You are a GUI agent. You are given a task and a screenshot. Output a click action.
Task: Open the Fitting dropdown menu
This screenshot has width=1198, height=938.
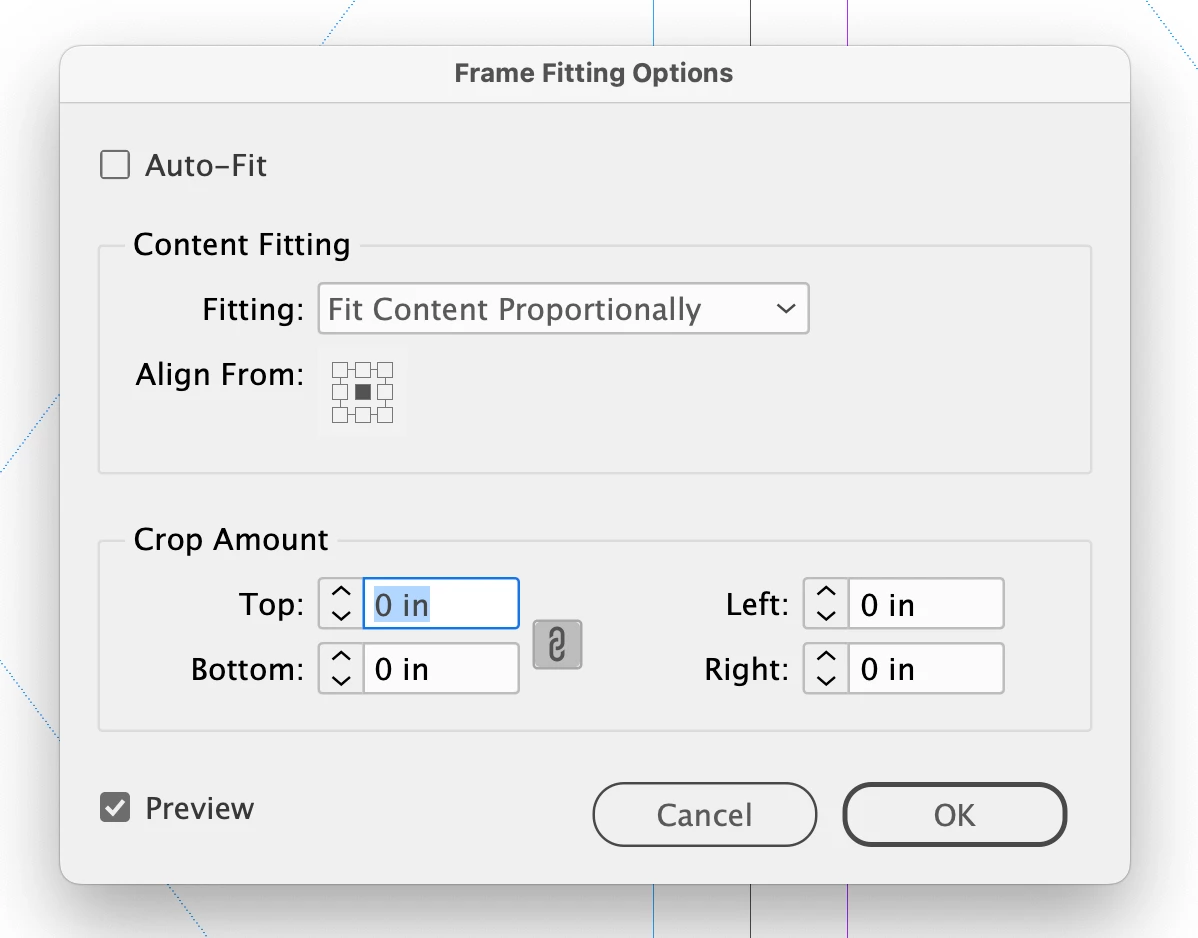coord(563,309)
